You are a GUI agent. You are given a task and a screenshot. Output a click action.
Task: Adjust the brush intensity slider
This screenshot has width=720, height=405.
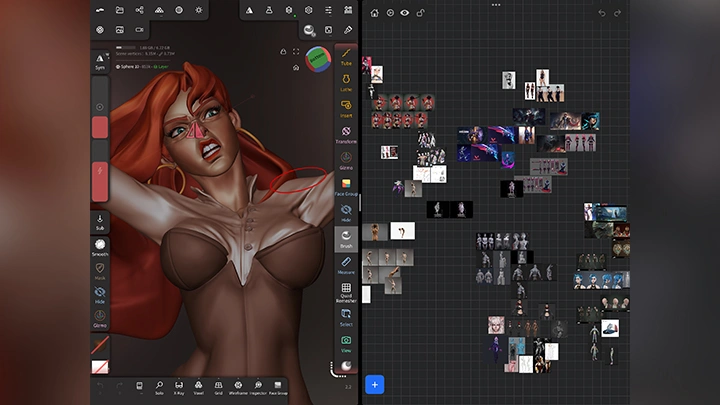[x=100, y=171]
